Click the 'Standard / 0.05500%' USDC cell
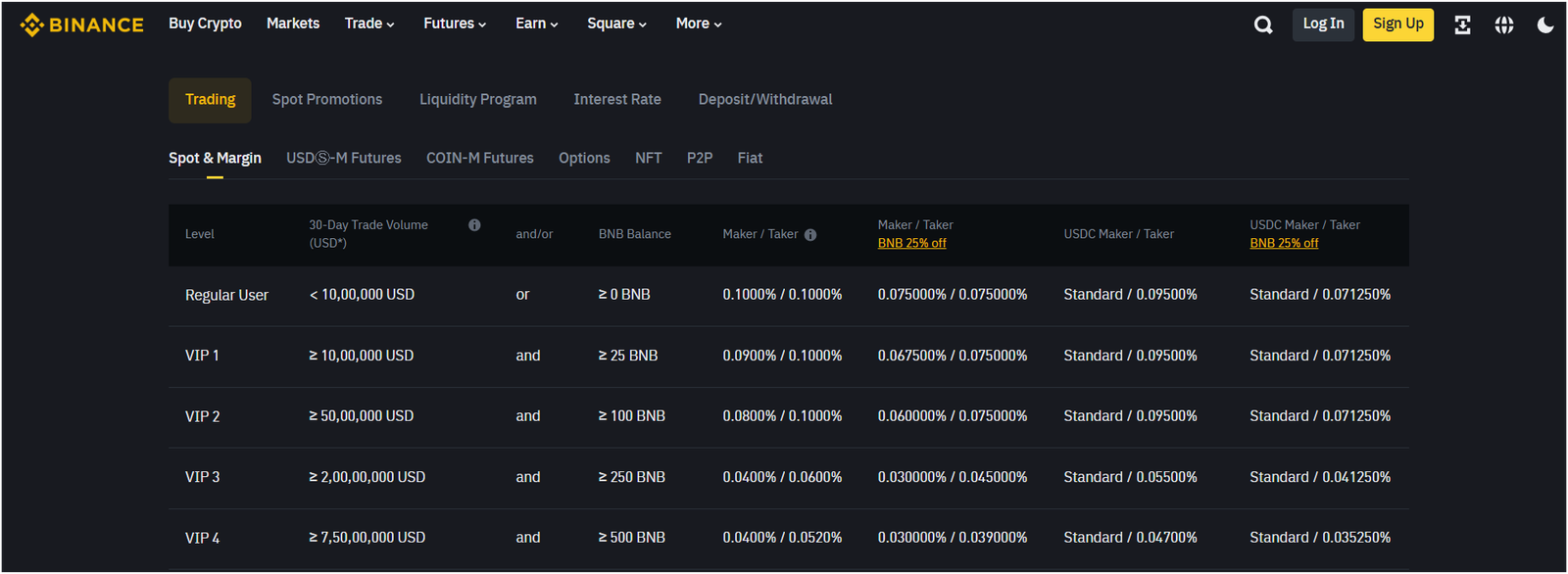 click(1130, 477)
